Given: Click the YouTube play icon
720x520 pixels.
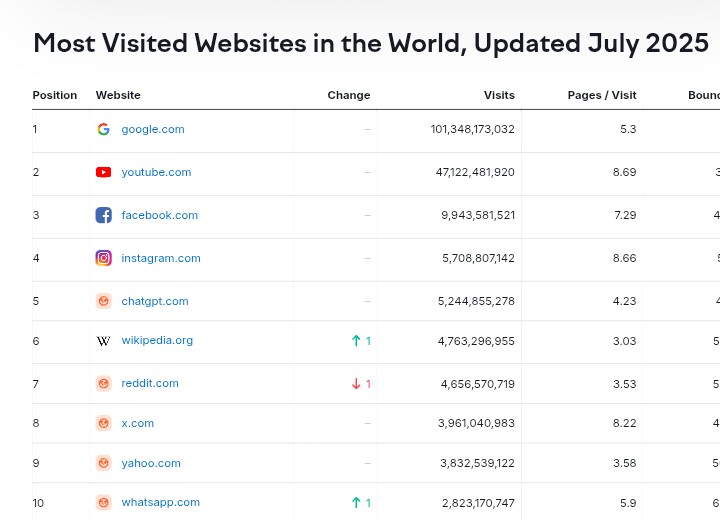Looking at the screenshot, I should point(103,172).
